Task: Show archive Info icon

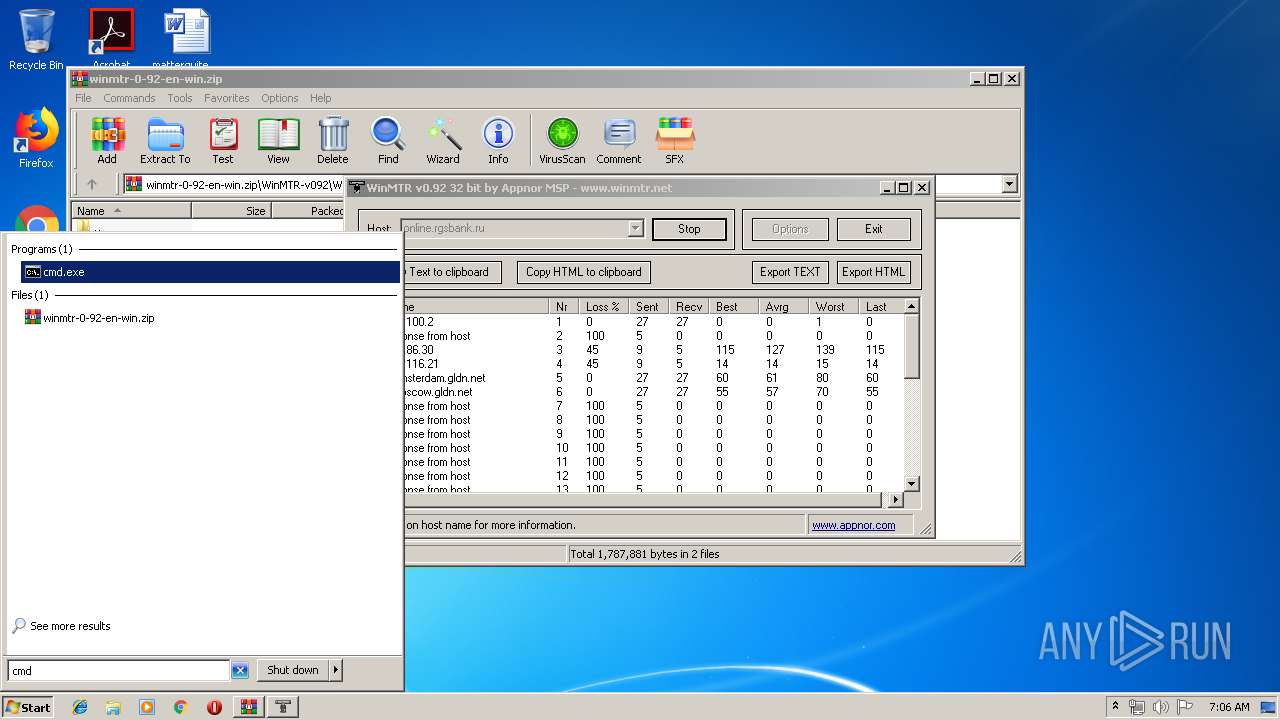Action: (x=498, y=141)
